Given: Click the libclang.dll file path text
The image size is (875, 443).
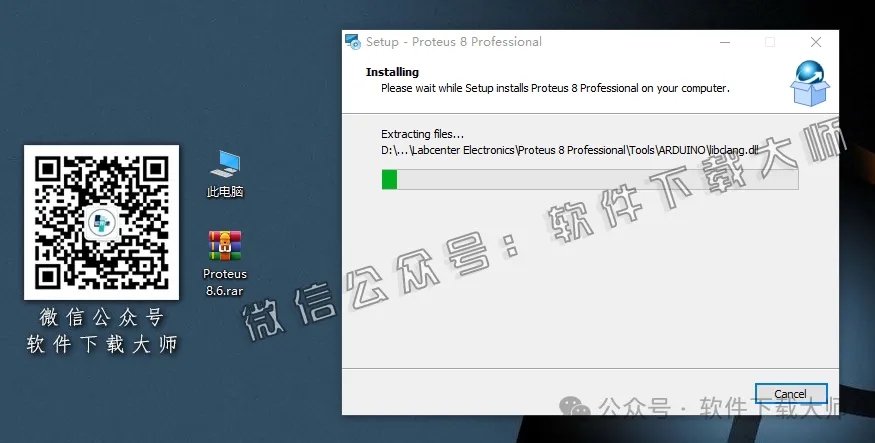Looking at the screenshot, I should click(x=570, y=150).
